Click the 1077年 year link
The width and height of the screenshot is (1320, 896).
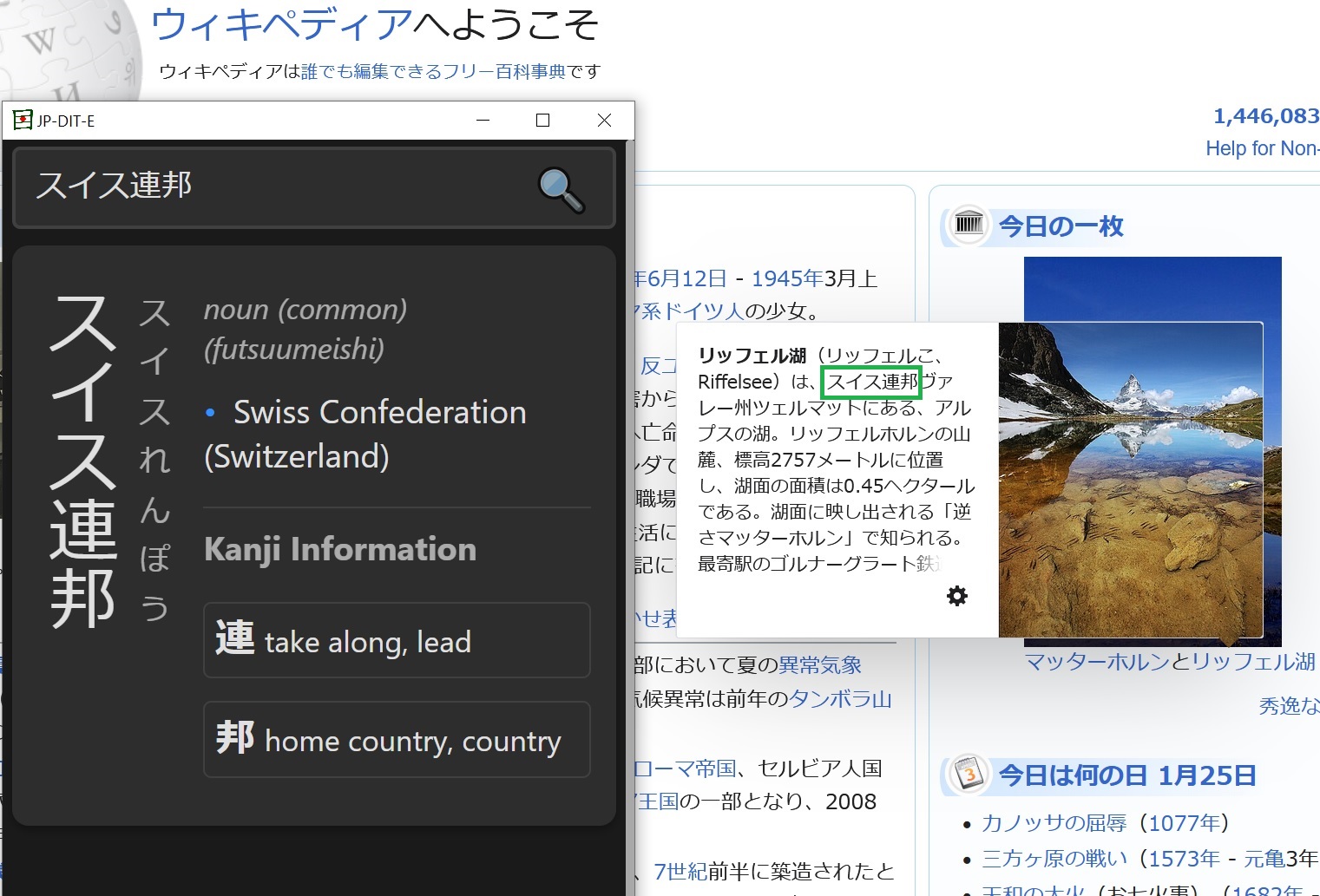(x=1185, y=822)
